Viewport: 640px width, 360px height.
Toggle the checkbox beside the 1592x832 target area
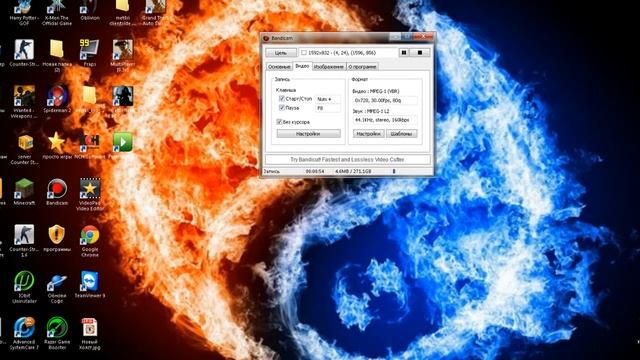point(304,53)
